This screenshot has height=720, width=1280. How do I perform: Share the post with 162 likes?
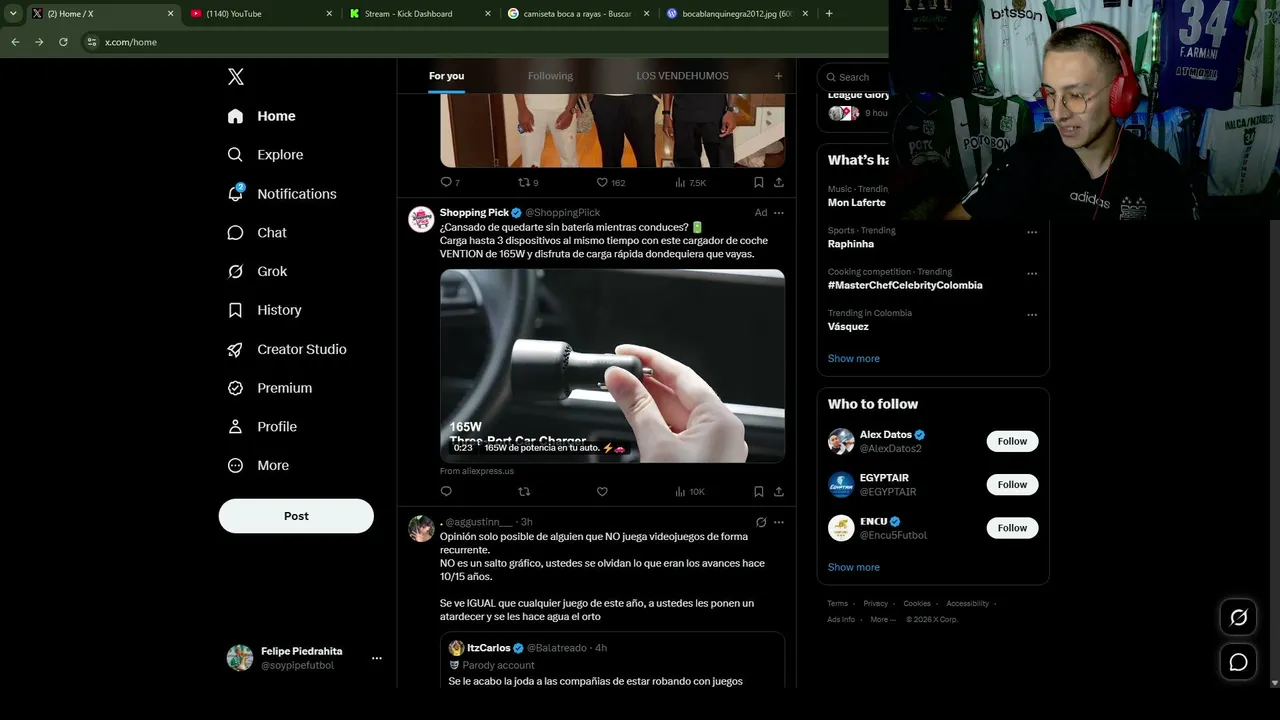coord(779,182)
